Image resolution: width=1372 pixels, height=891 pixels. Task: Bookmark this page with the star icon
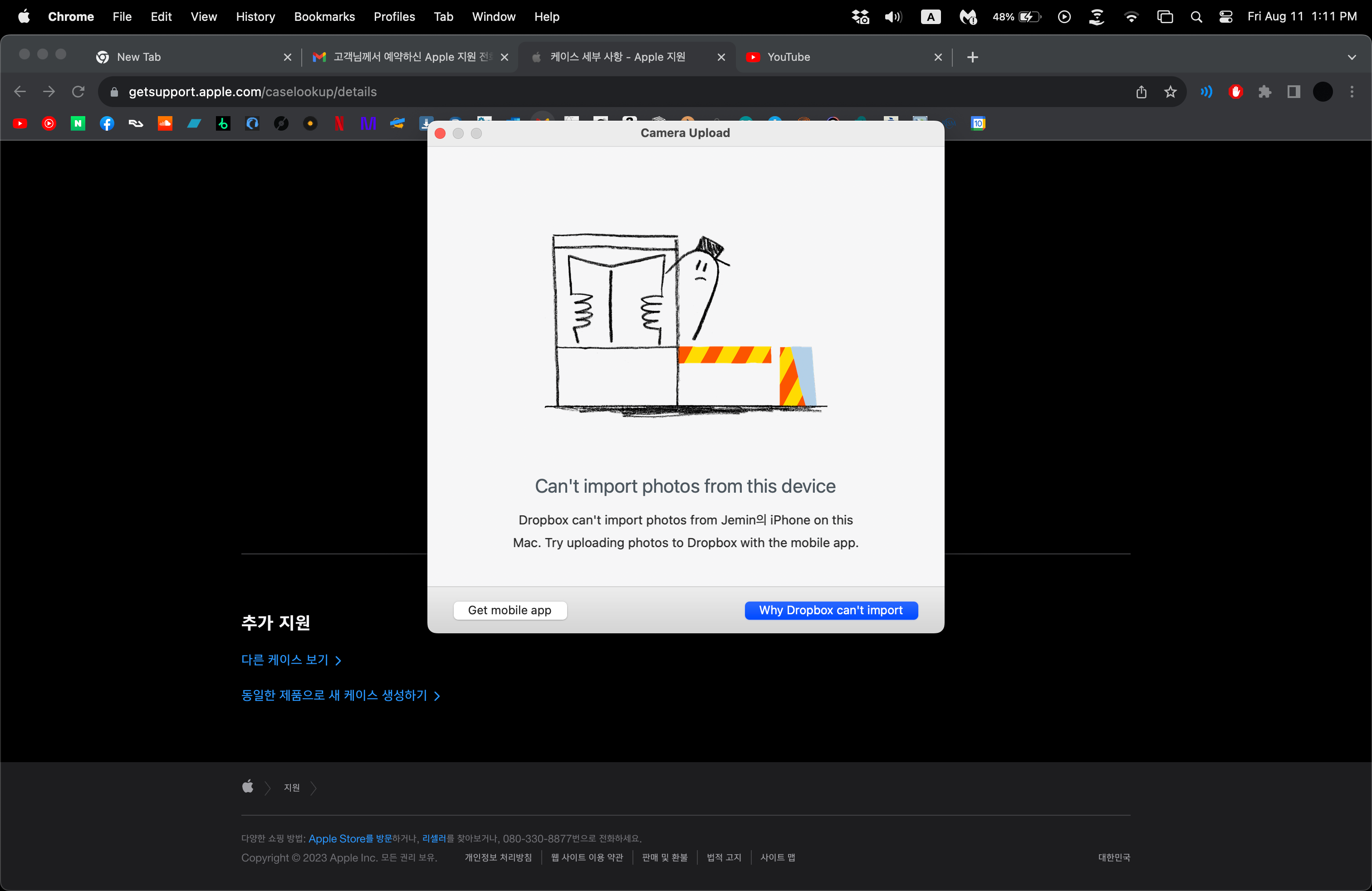tap(1170, 92)
